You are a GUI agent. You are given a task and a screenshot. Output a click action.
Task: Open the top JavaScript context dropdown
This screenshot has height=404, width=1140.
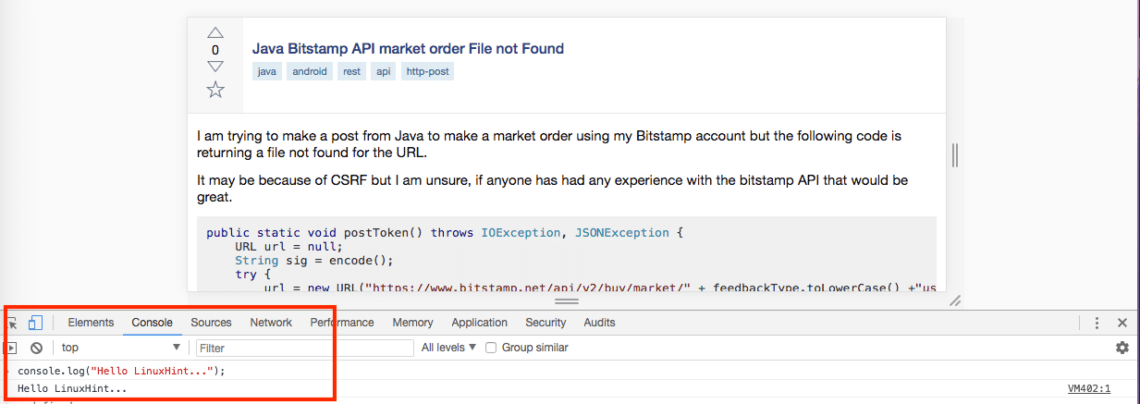[x=120, y=348]
